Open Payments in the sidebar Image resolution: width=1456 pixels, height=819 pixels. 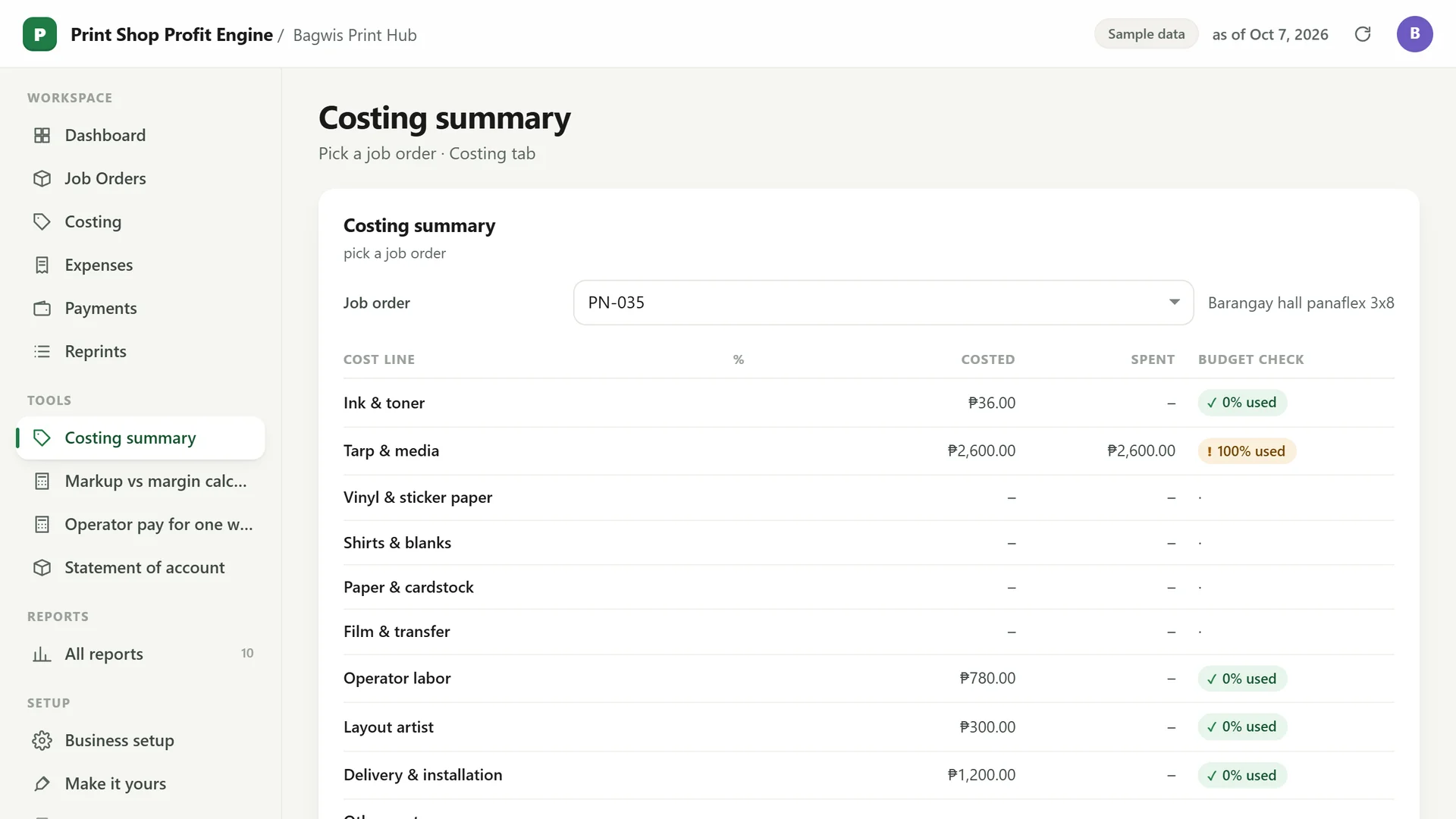click(x=140, y=308)
